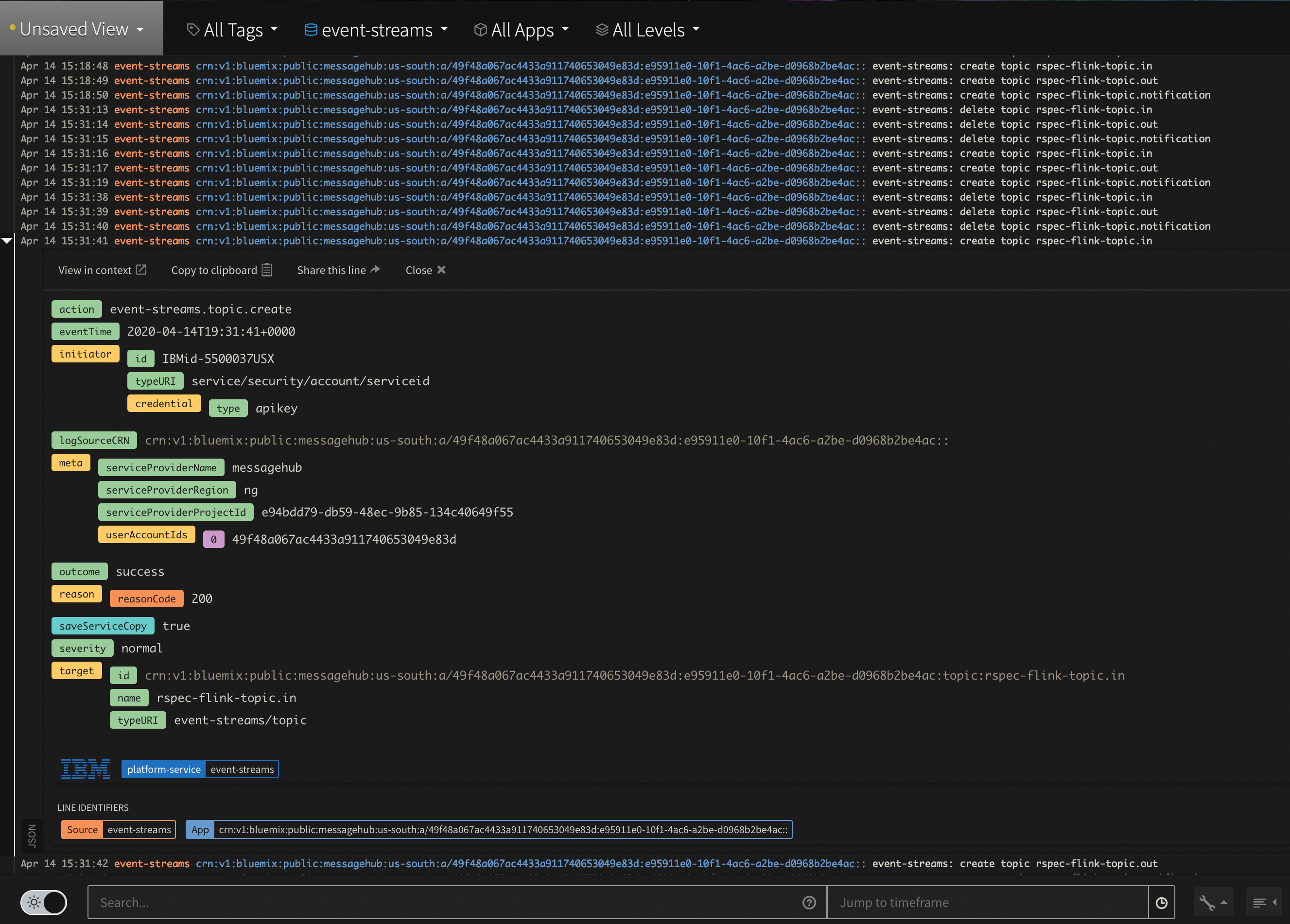Click the IBM logo

(x=86, y=769)
